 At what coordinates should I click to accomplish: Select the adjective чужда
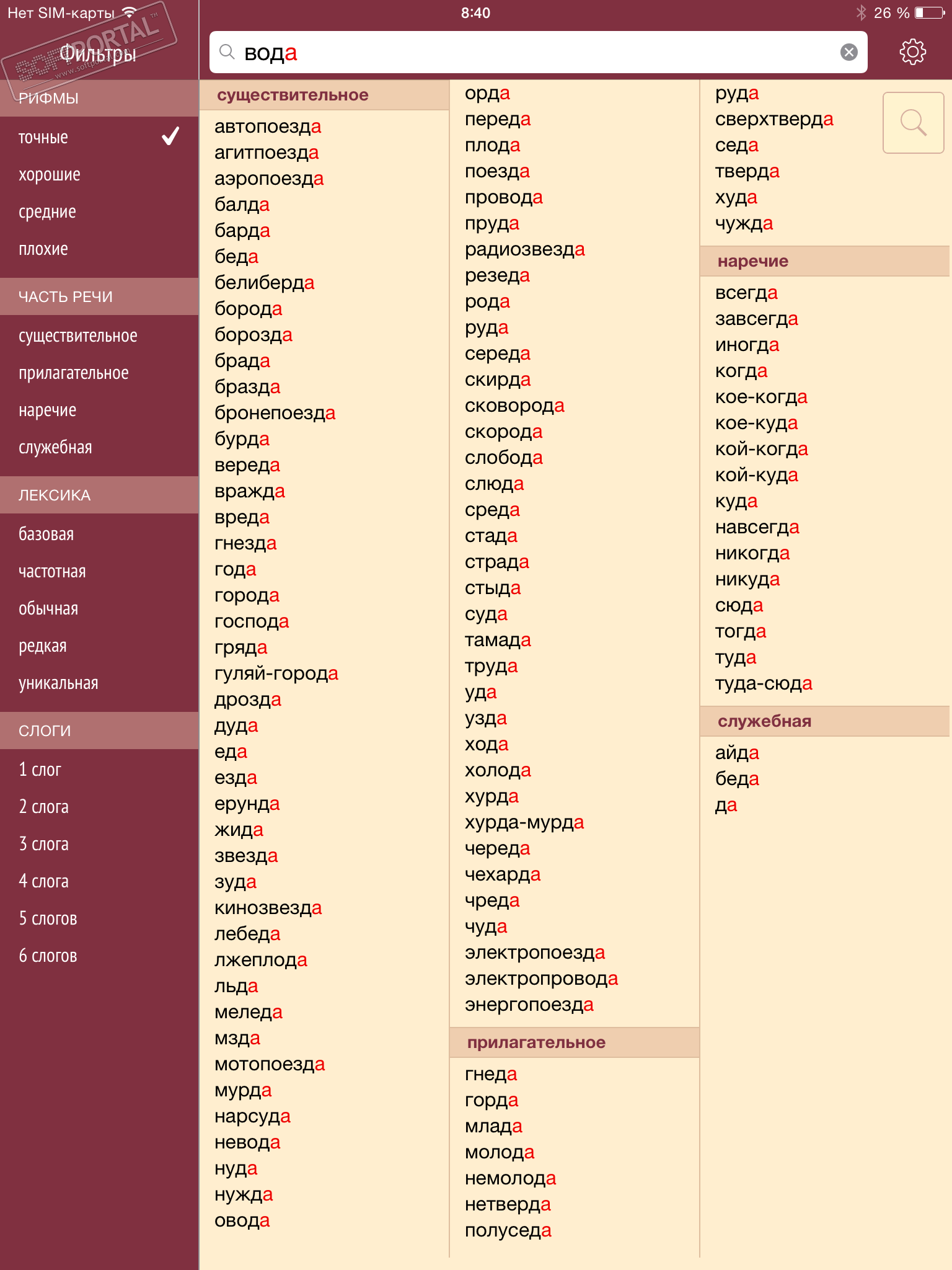[x=744, y=223]
